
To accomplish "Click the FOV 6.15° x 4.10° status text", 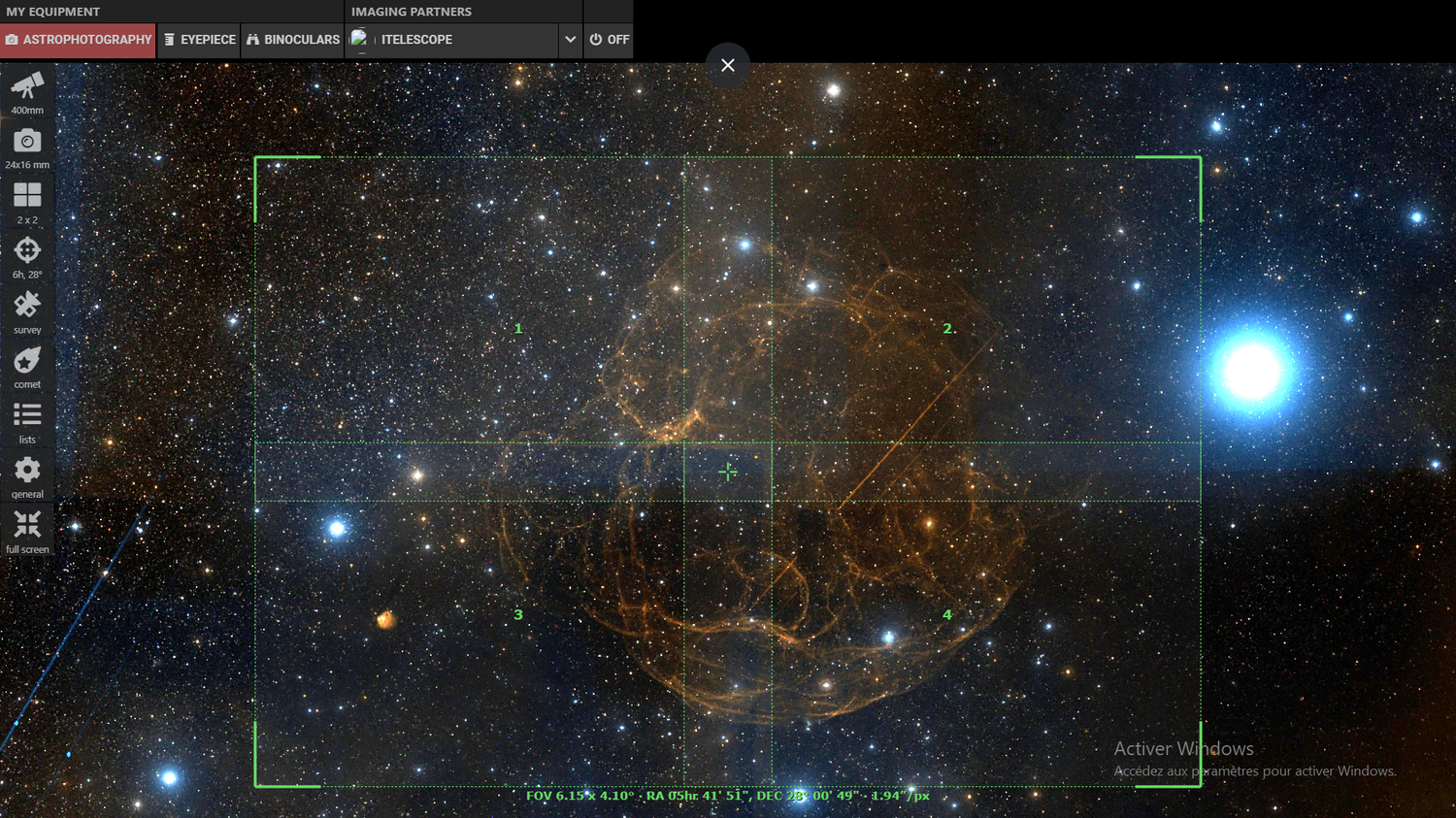I will pos(579,796).
